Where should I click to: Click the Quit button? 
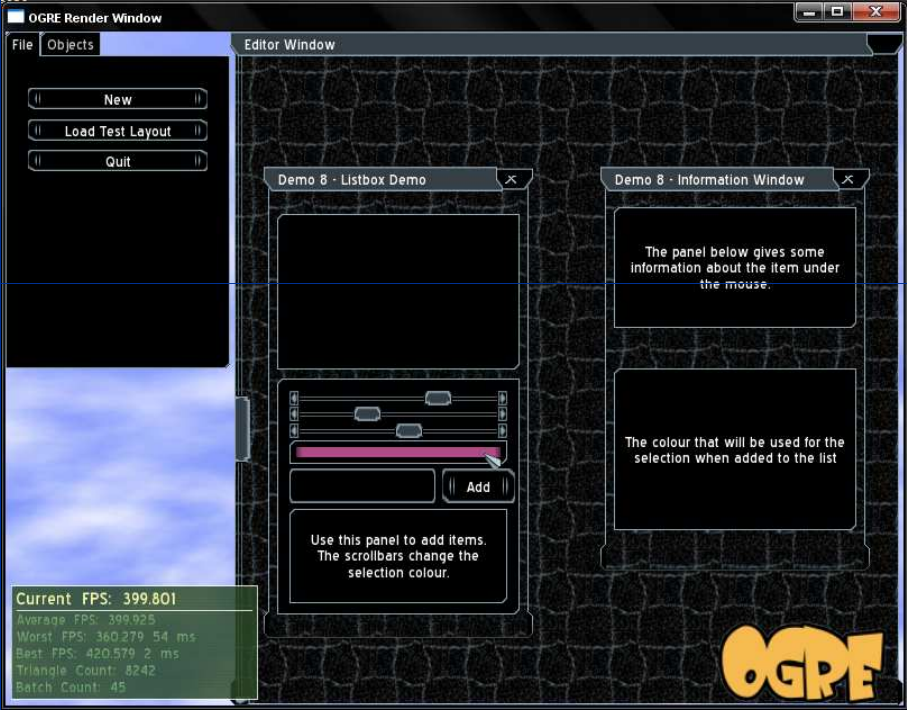(117, 161)
